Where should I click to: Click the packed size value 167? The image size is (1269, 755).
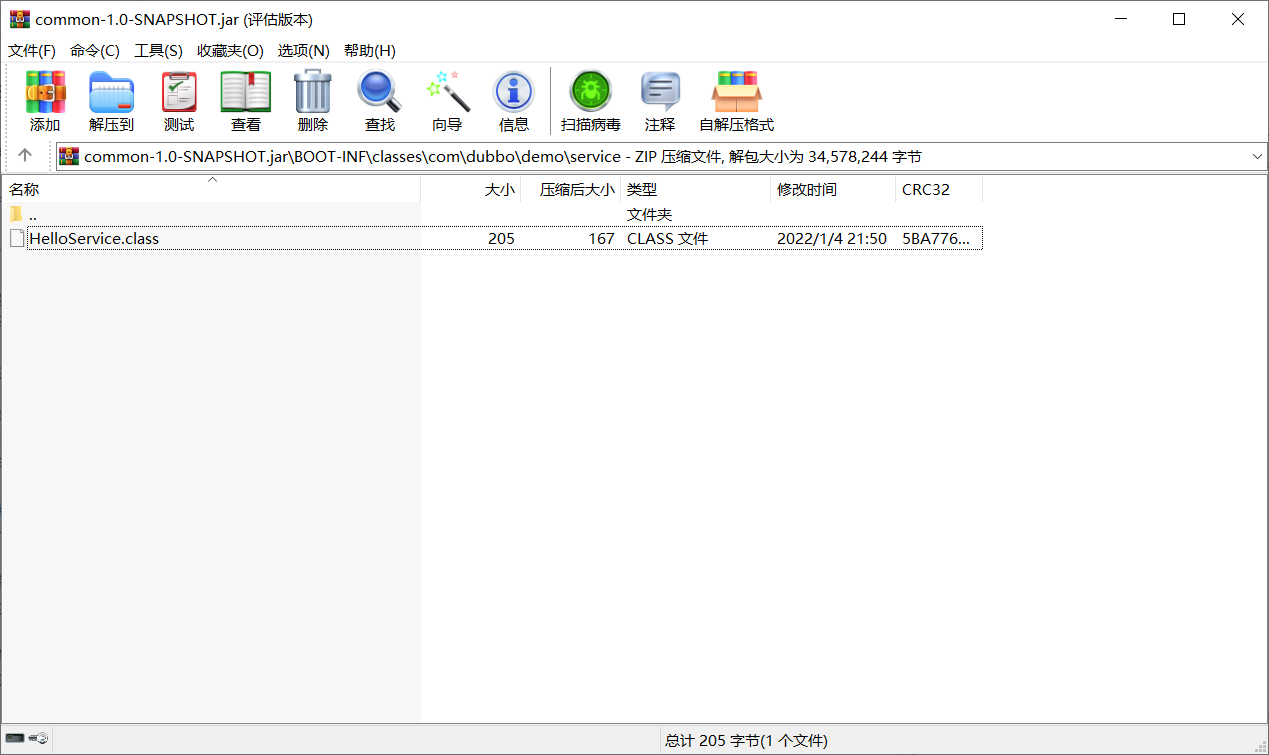(x=601, y=238)
